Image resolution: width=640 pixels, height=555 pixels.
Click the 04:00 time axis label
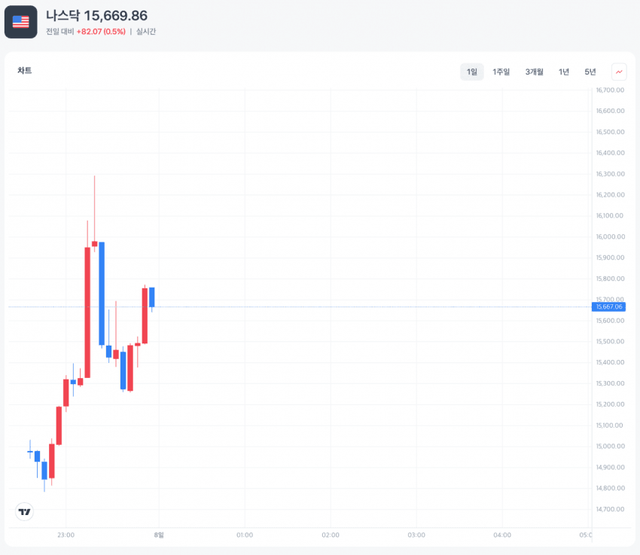[502, 535]
